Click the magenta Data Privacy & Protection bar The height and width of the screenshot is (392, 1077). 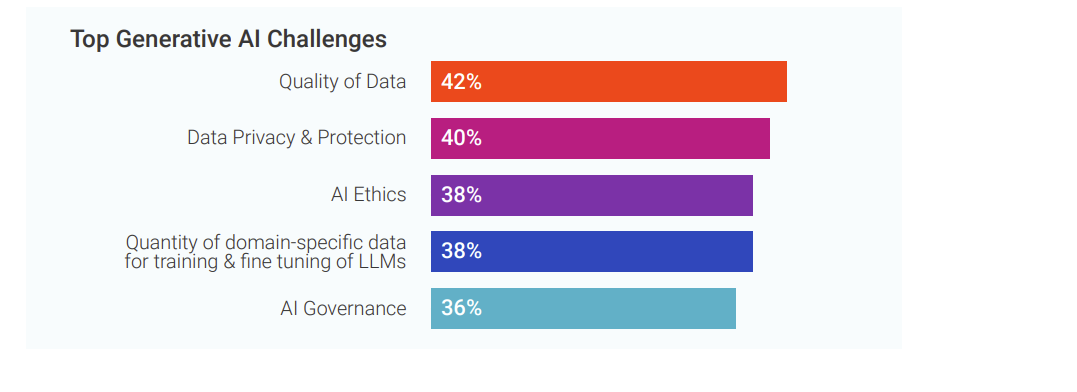pyautogui.click(x=600, y=138)
